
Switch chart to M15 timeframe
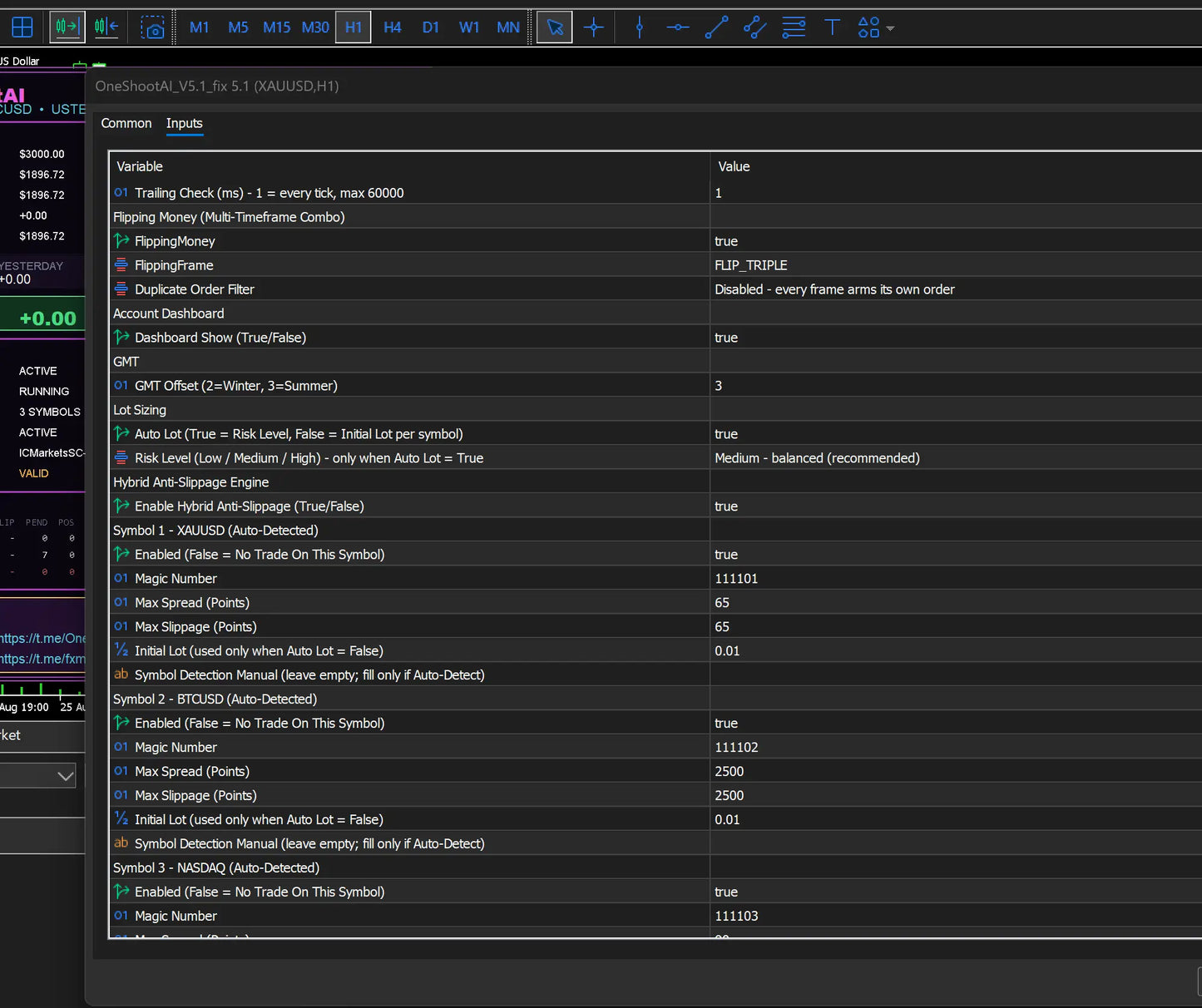(x=276, y=27)
